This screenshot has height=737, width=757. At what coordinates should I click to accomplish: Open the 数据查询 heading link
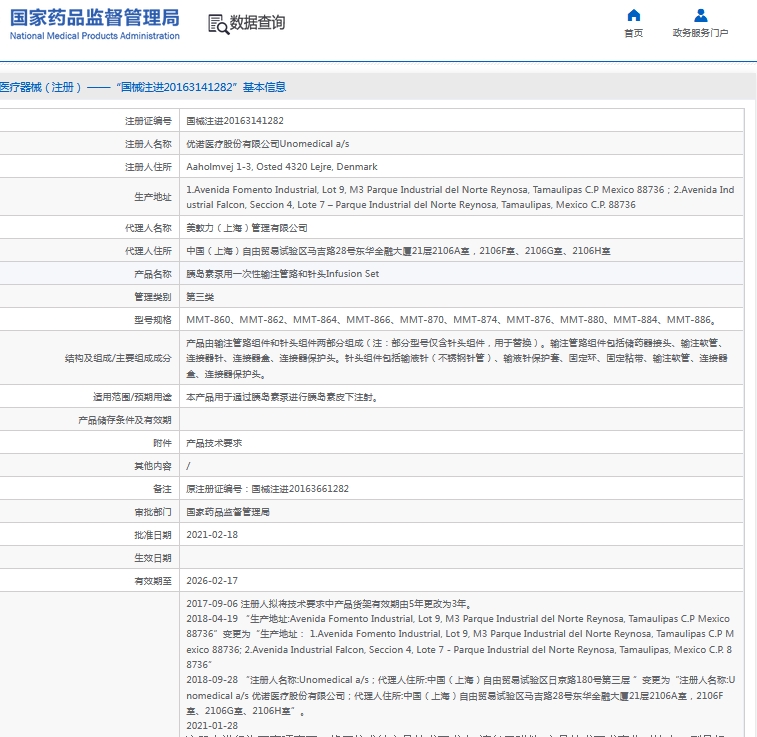point(257,23)
